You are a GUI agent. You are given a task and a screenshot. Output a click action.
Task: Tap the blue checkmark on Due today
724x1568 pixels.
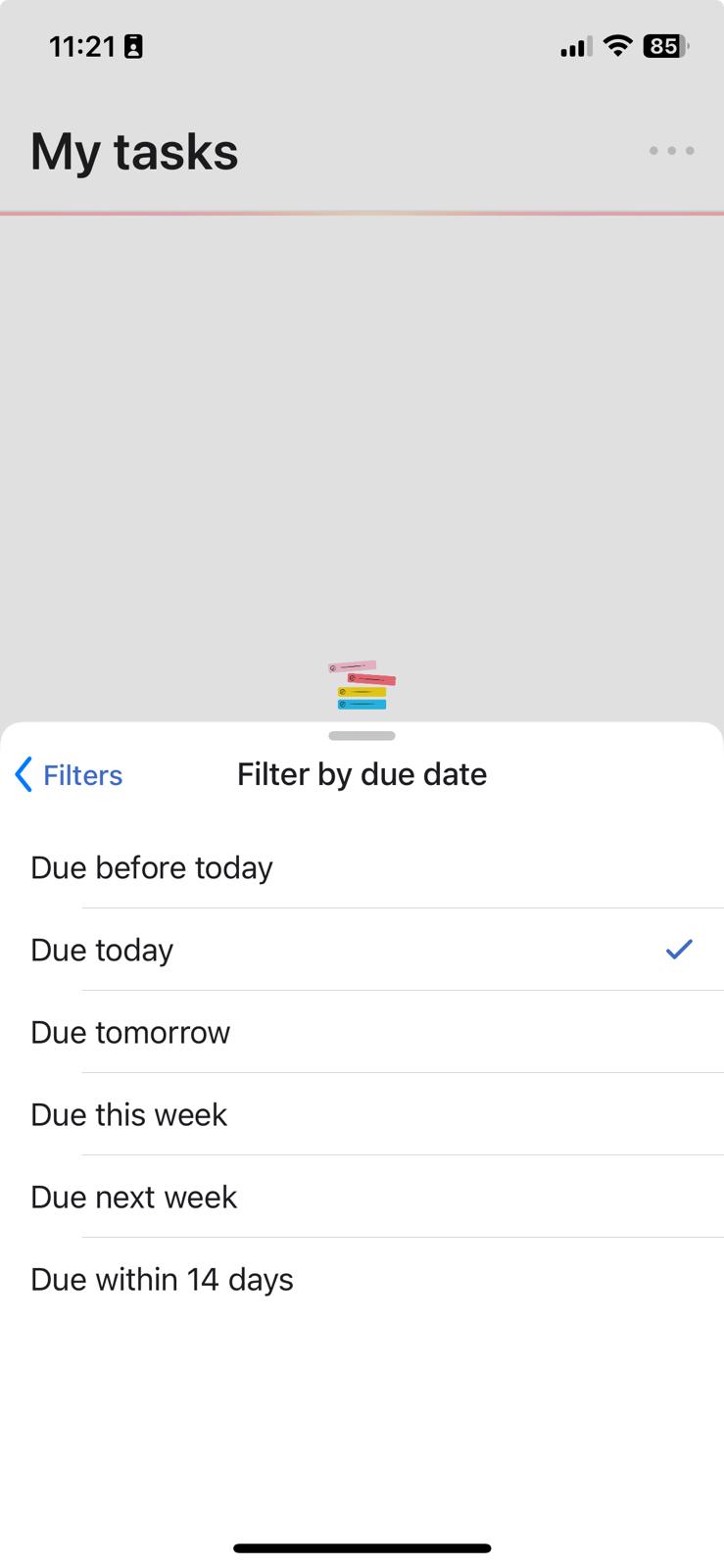(679, 949)
